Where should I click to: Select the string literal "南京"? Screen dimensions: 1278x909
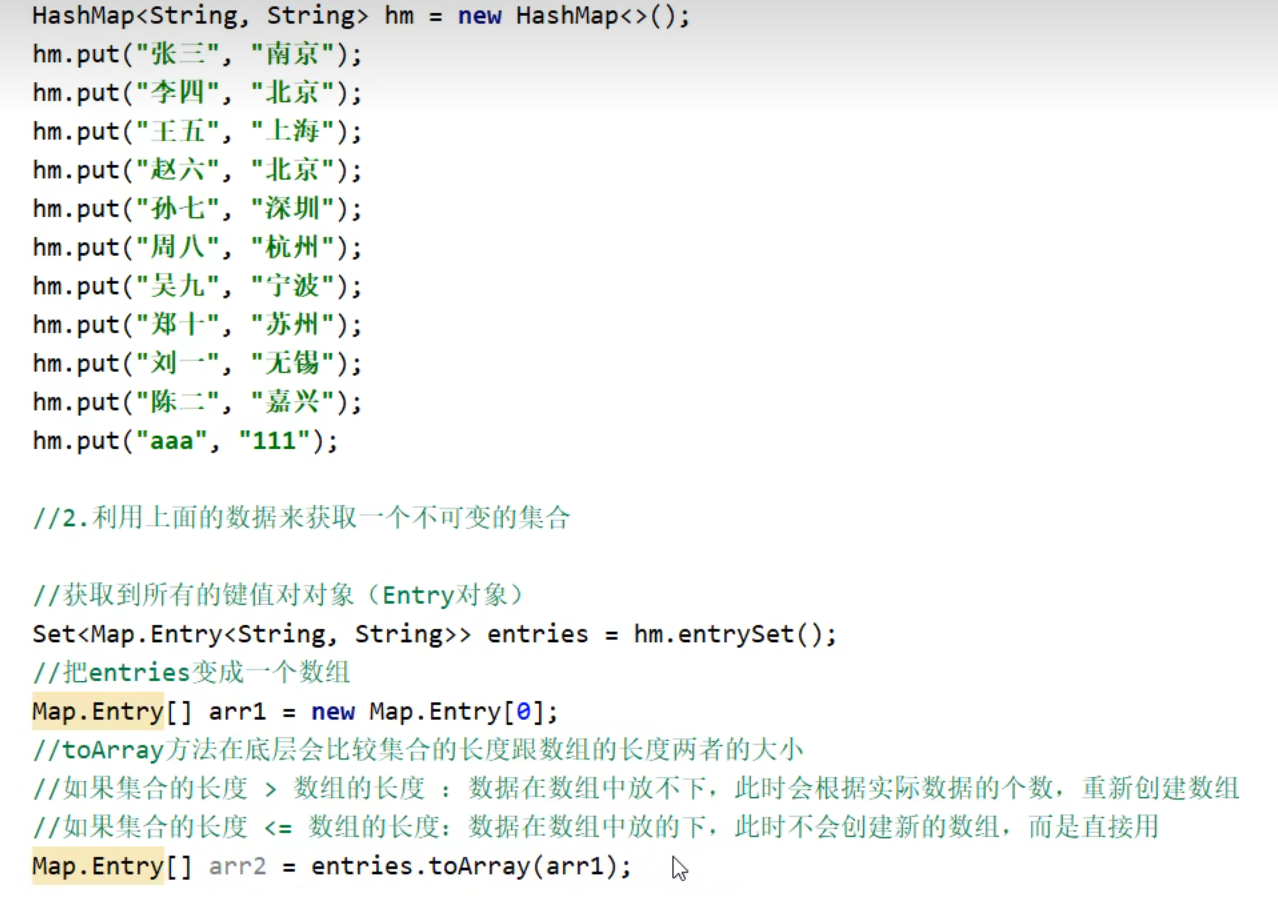pos(291,53)
